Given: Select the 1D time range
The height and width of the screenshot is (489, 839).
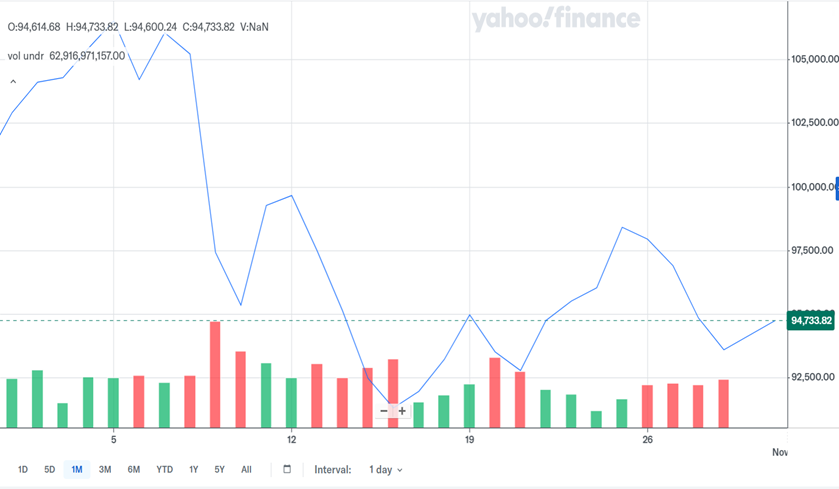Looking at the screenshot, I should coord(23,469).
